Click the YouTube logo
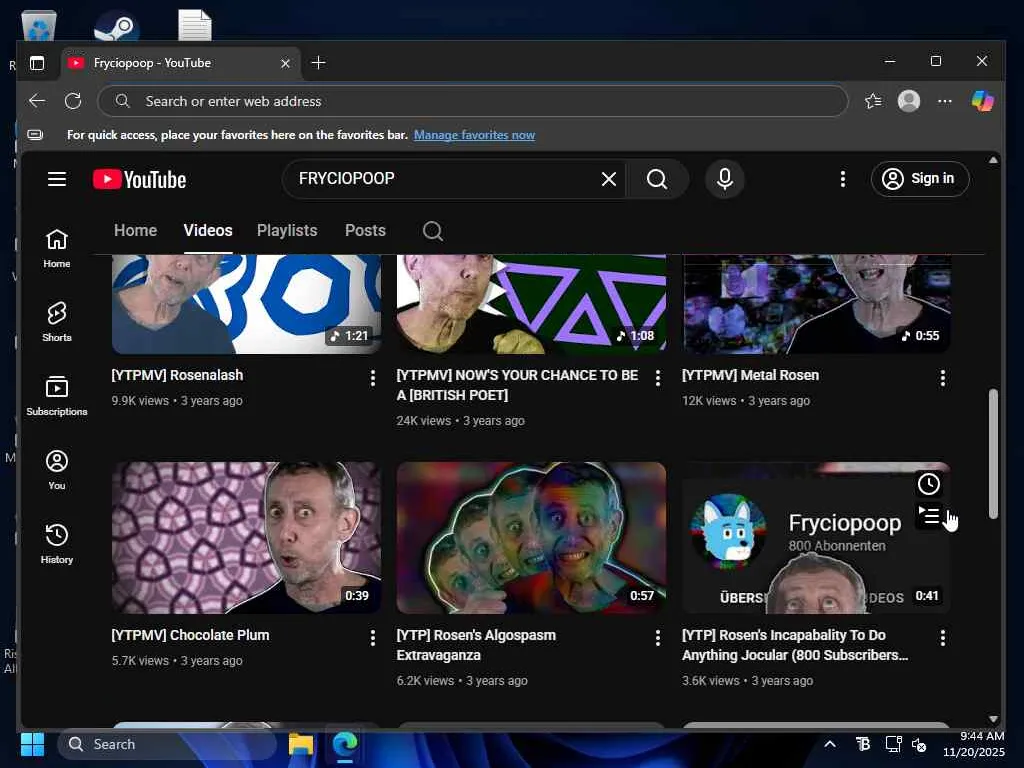 point(139,179)
